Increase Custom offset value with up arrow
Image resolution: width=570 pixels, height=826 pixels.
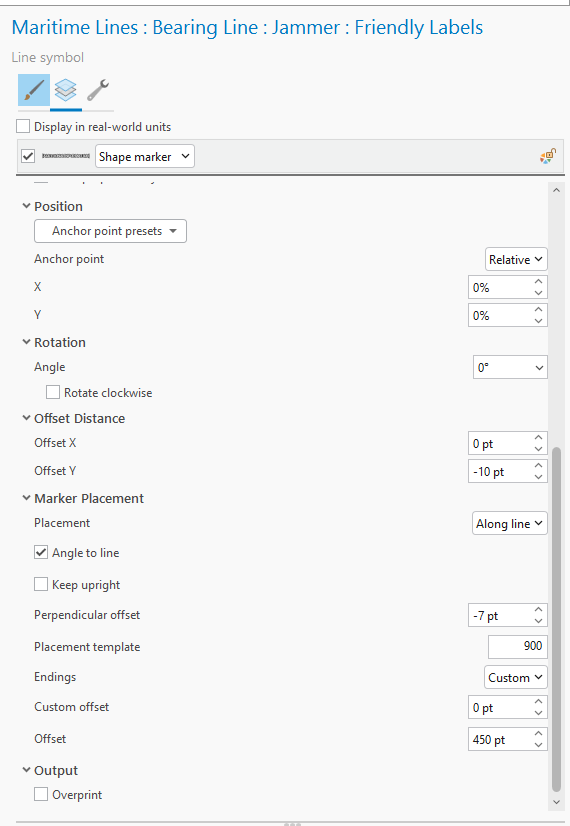point(538,702)
